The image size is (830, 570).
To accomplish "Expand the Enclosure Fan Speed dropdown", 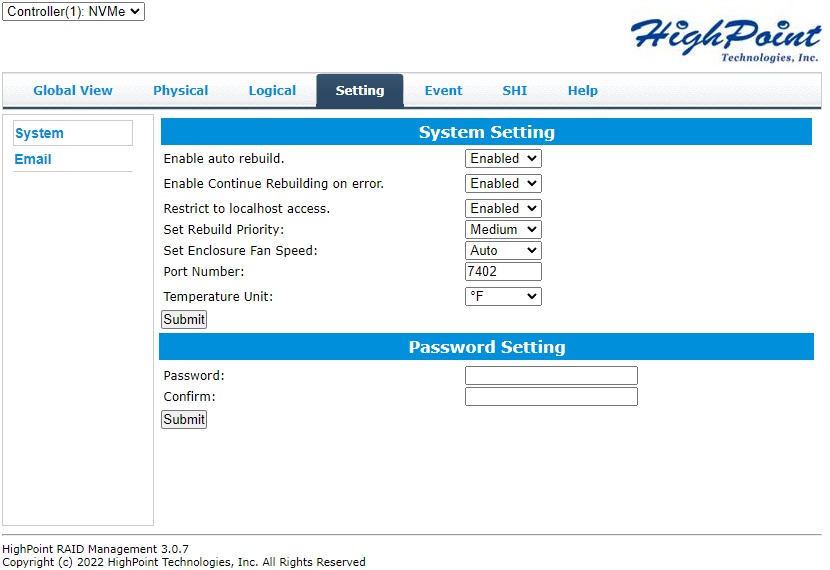I will (x=503, y=250).
